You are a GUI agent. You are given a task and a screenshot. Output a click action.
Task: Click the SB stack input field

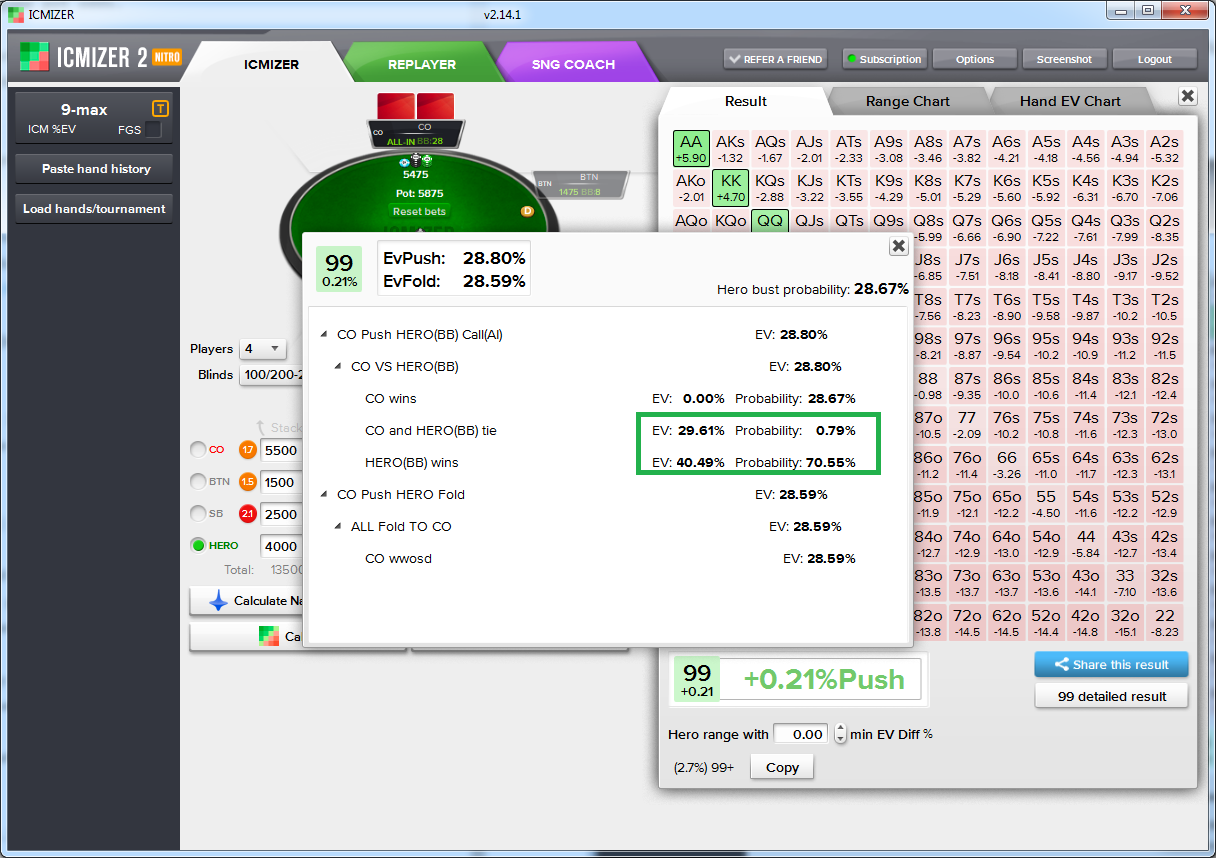[281, 514]
